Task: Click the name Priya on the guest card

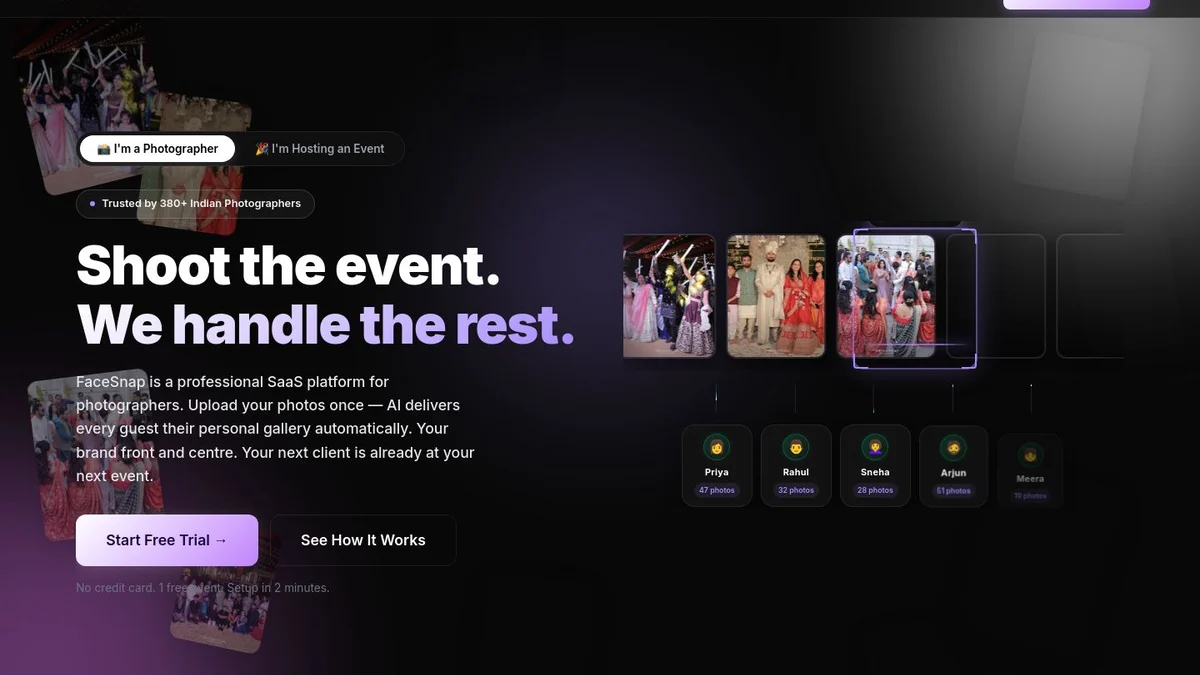Action: point(716,472)
